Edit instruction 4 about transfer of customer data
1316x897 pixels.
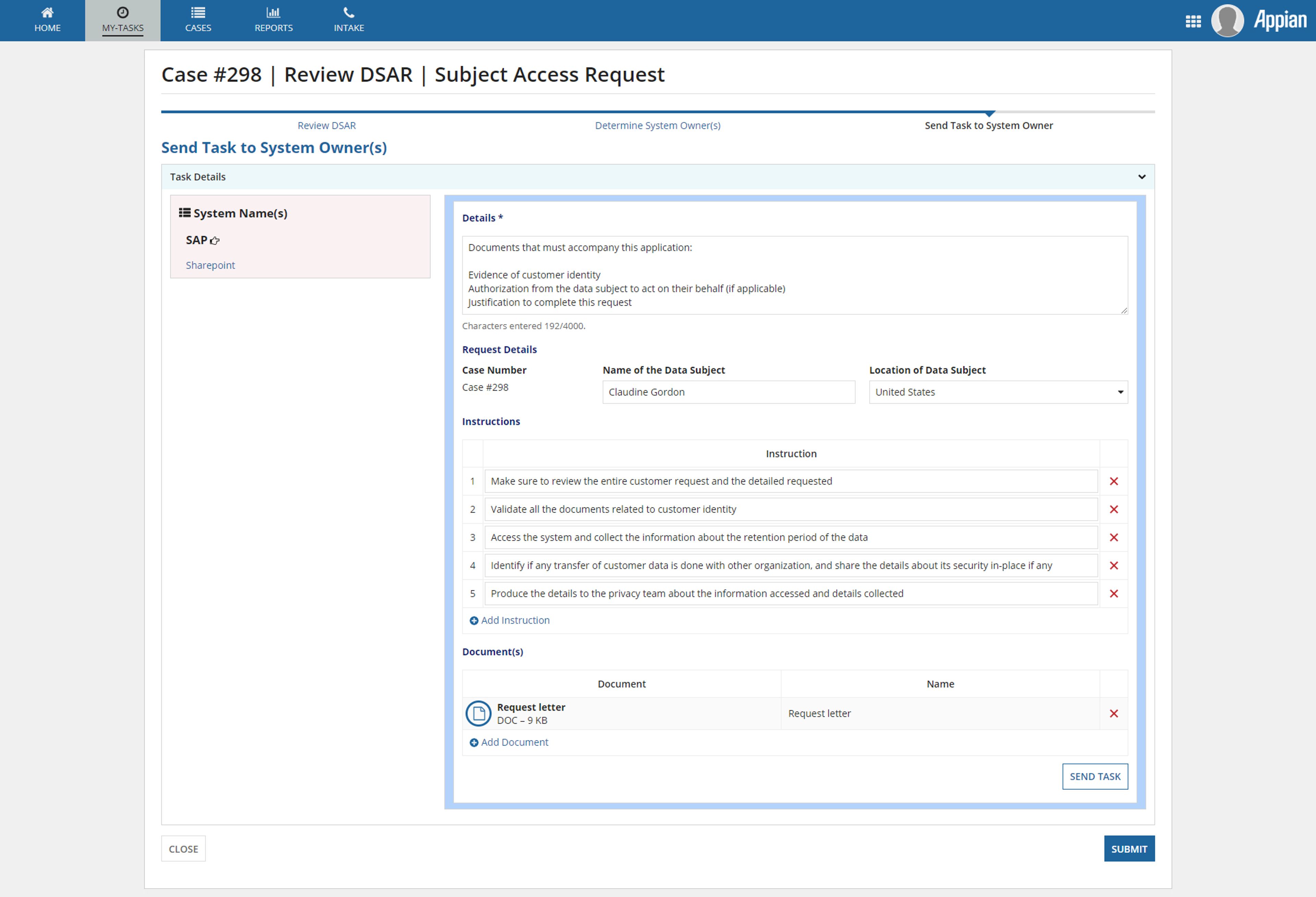(791, 565)
